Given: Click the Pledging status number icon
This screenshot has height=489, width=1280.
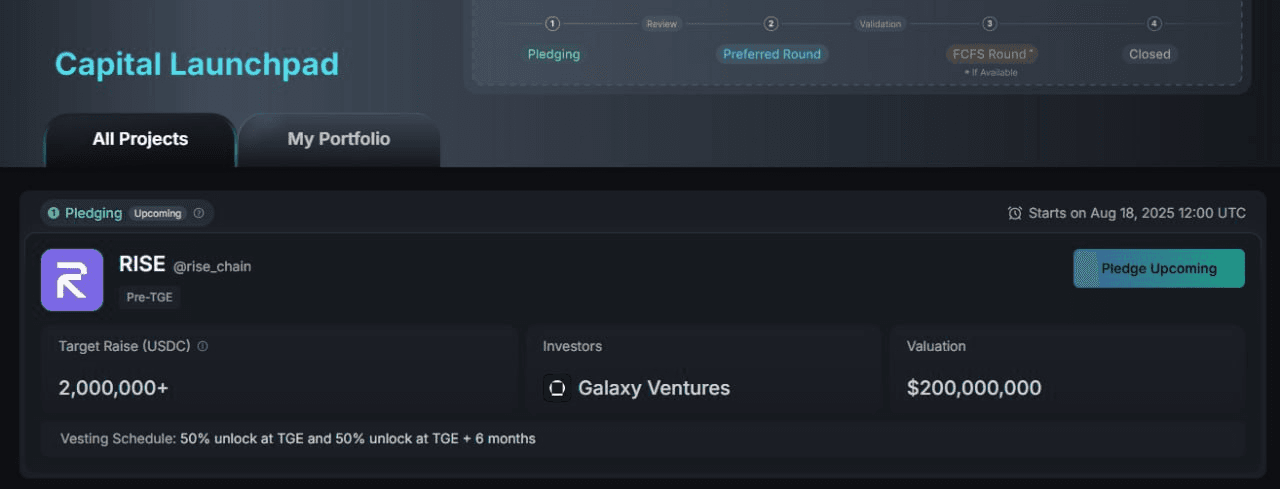Looking at the screenshot, I should click(54, 213).
